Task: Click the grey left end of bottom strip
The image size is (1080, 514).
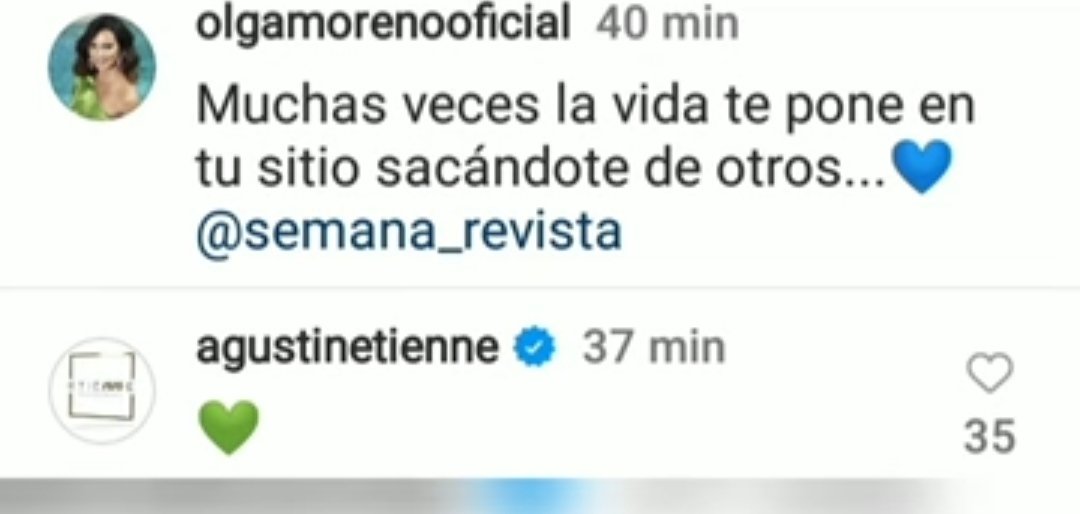Action: (69, 496)
